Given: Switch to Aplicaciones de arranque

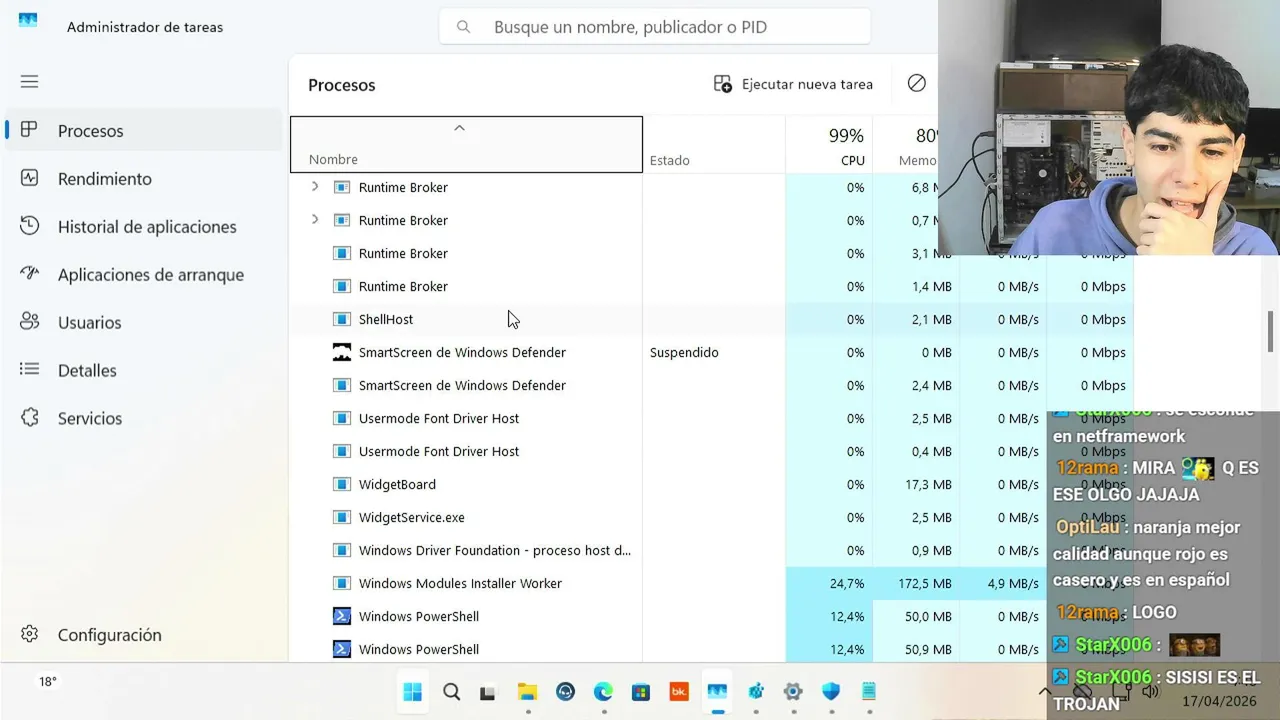Looking at the screenshot, I should pos(145,275).
